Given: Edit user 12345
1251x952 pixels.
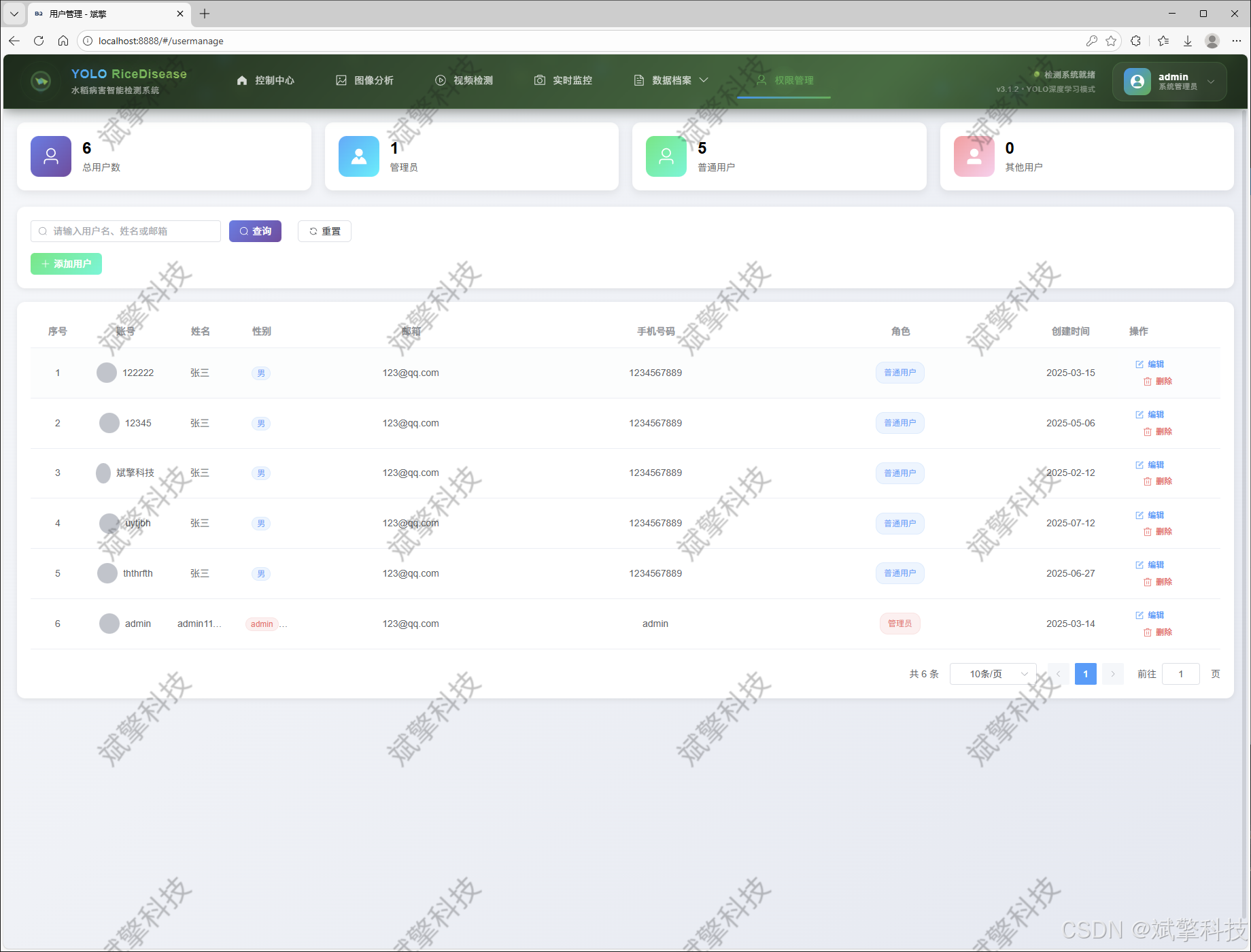Looking at the screenshot, I should pos(1150,415).
